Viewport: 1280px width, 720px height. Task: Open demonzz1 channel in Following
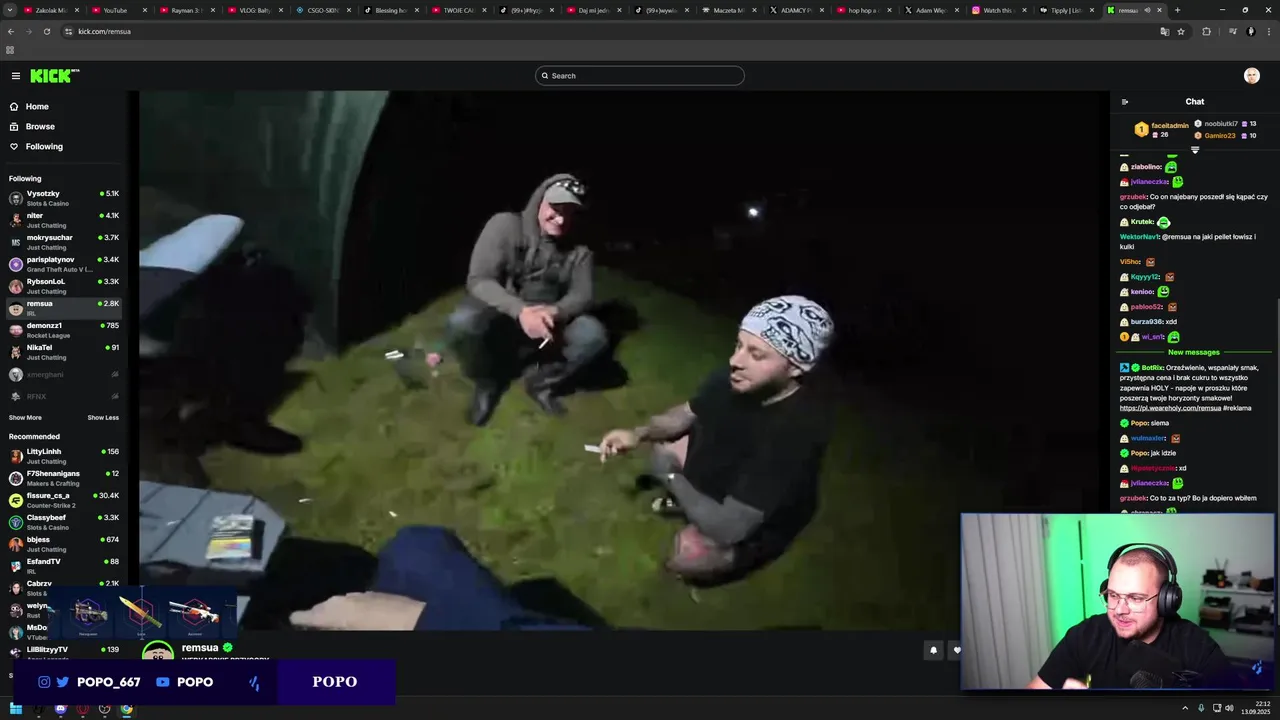[64, 330]
